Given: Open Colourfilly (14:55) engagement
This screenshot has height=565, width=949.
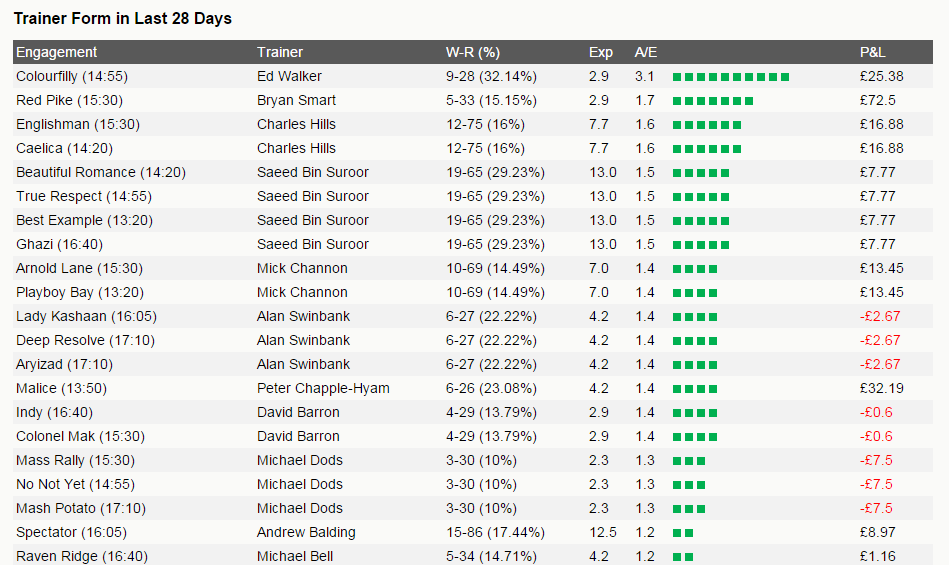Looking at the screenshot, I should (71, 76).
